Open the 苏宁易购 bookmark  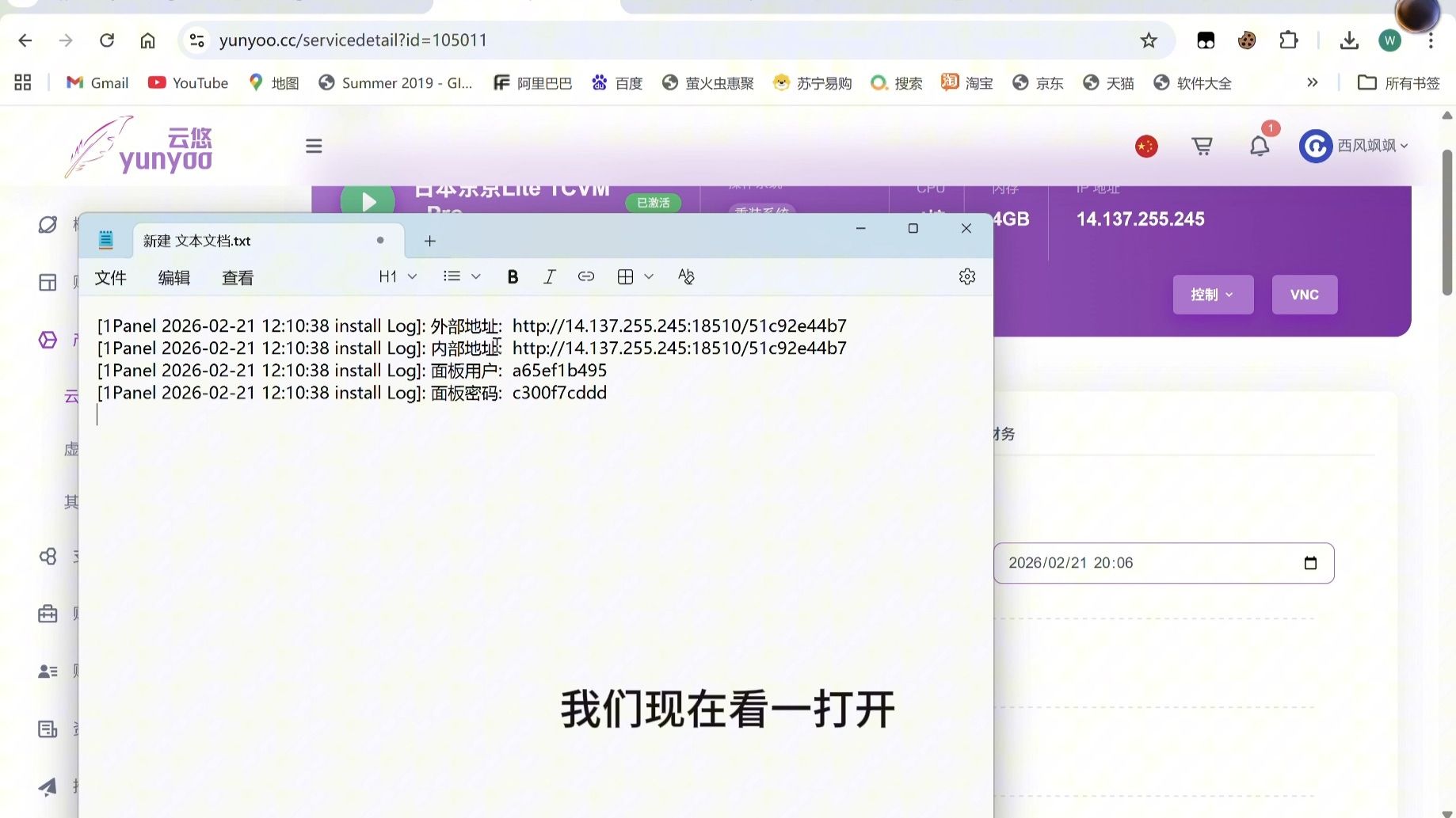click(x=813, y=83)
